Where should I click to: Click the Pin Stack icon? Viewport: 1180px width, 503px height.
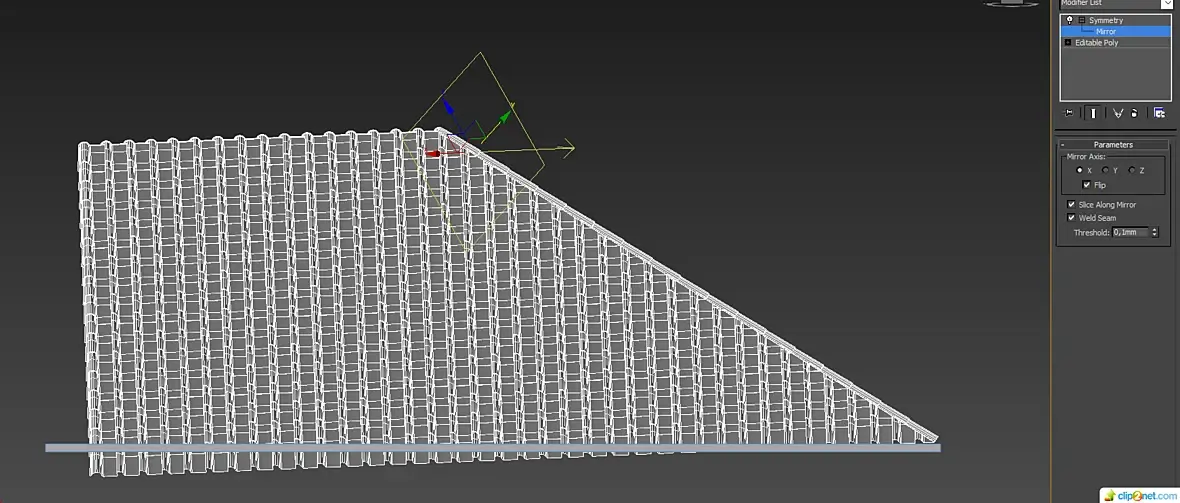click(1069, 113)
